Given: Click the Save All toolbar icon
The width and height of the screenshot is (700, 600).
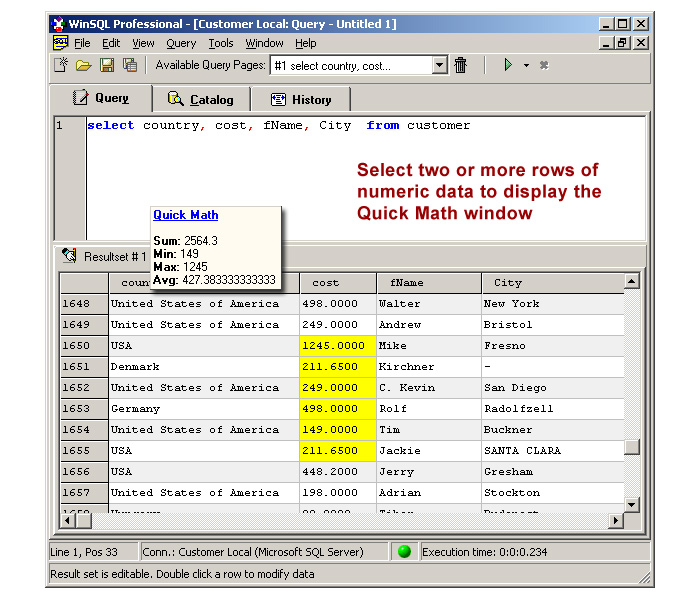Looking at the screenshot, I should [x=130, y=65].
